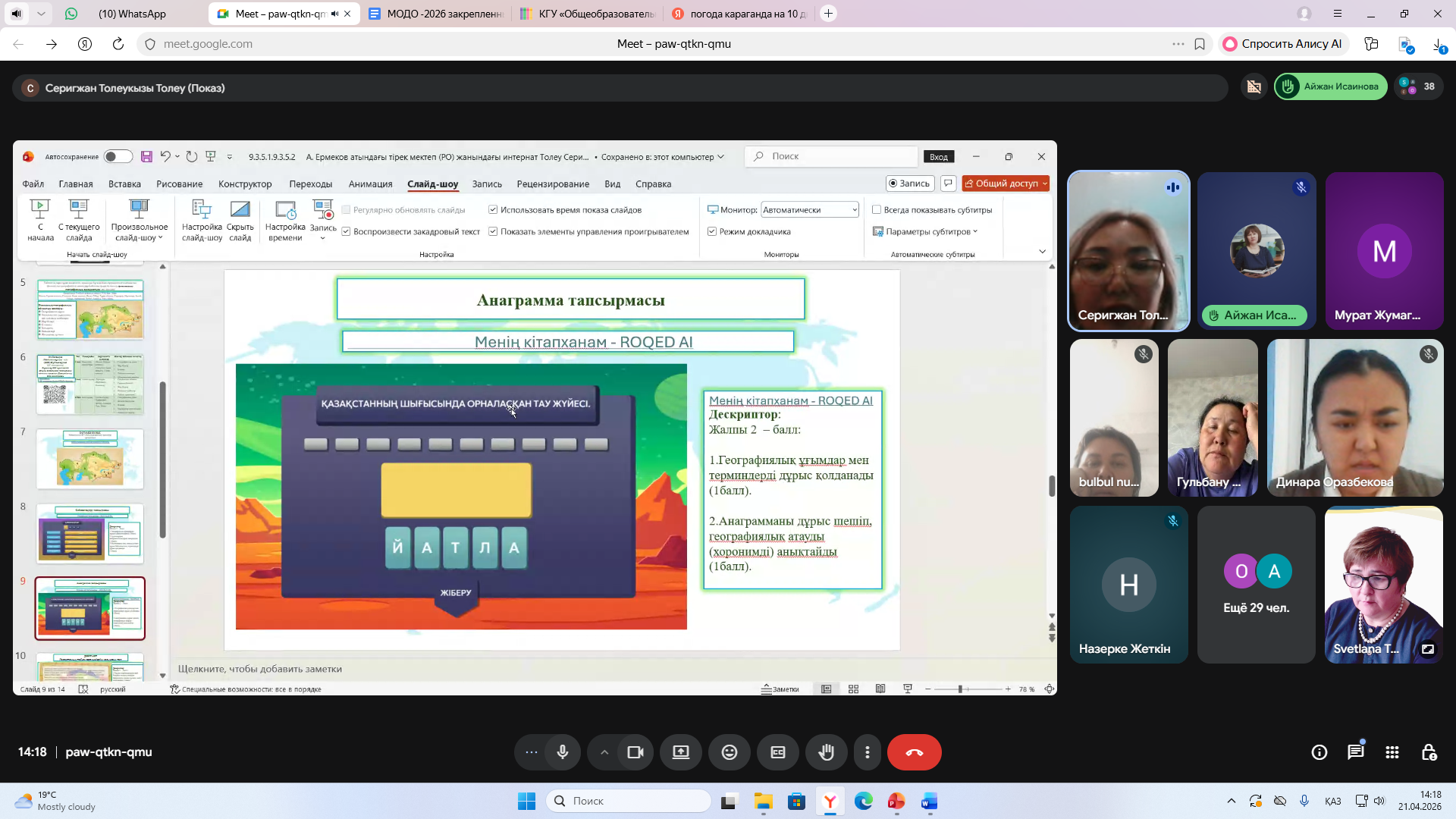
Task: Switch to the WhatsApp browser tab
Action: 132,14
